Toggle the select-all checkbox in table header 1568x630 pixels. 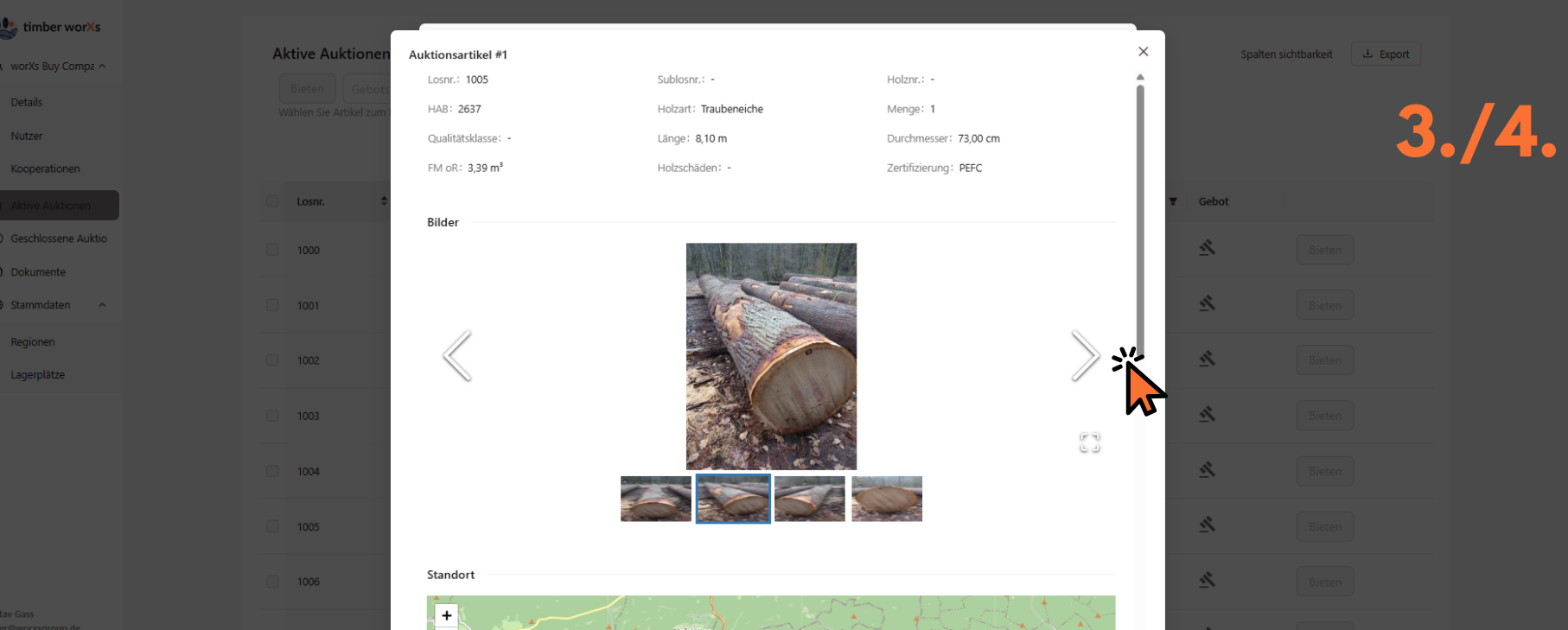click(272, 201)
